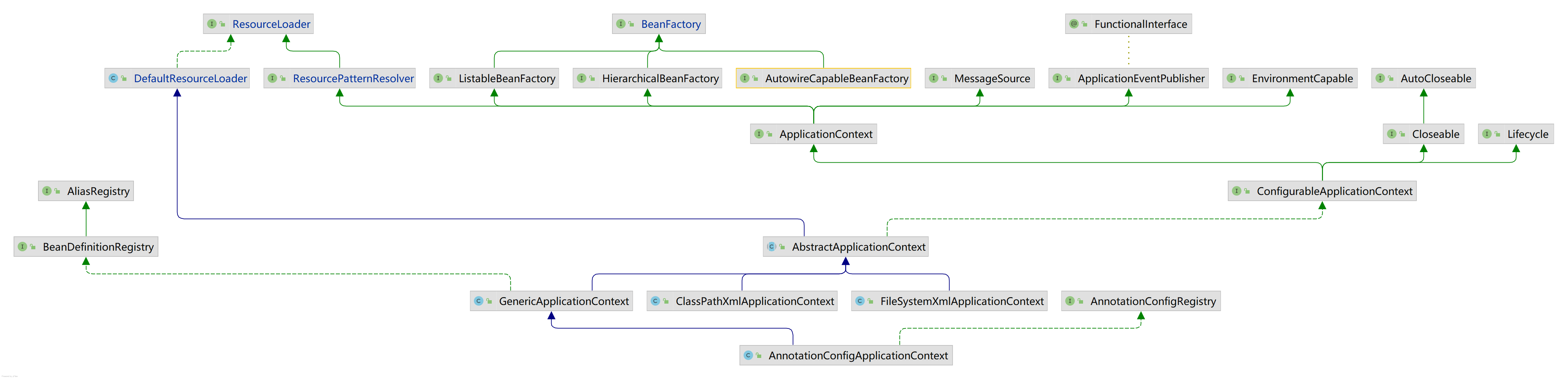Click the annotation icon on FunctionalInterface node
Screen dimensions: 1568x379
point(1074,24)
